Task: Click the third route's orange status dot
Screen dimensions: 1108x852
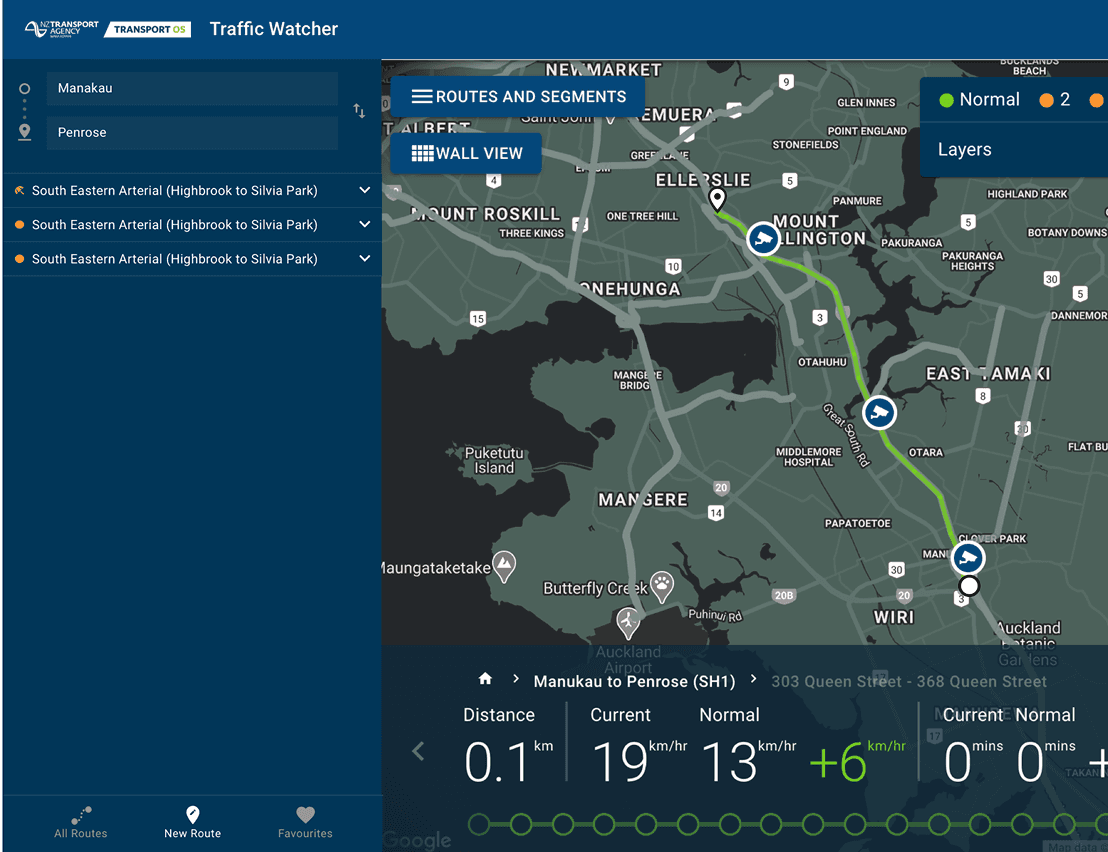Action: coord(20,259)
